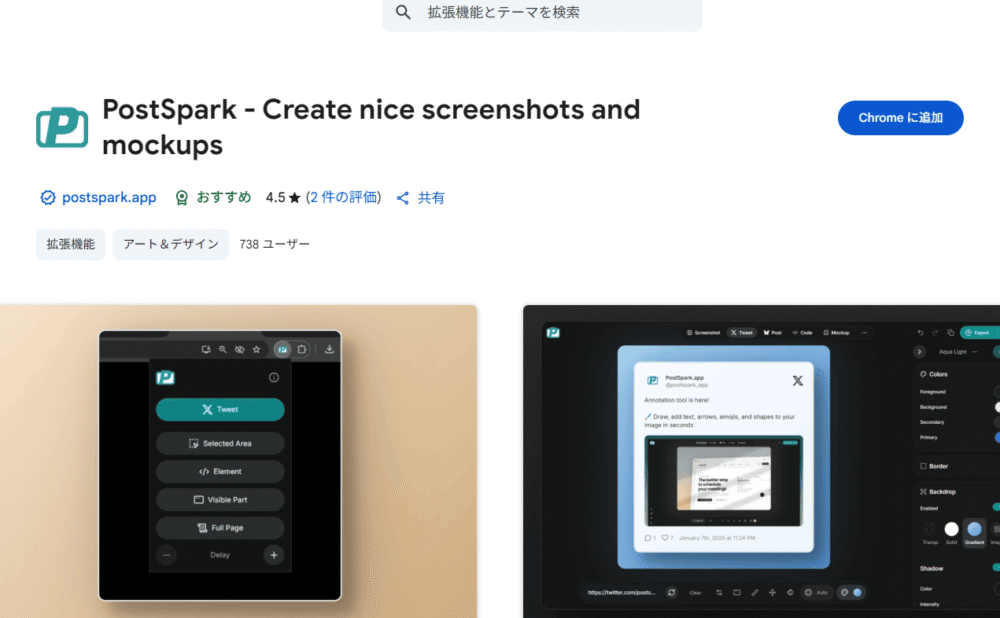Viewport: 1000px width, 618px height.
Task: Start a Full Page capture
Action: (220, 527)
